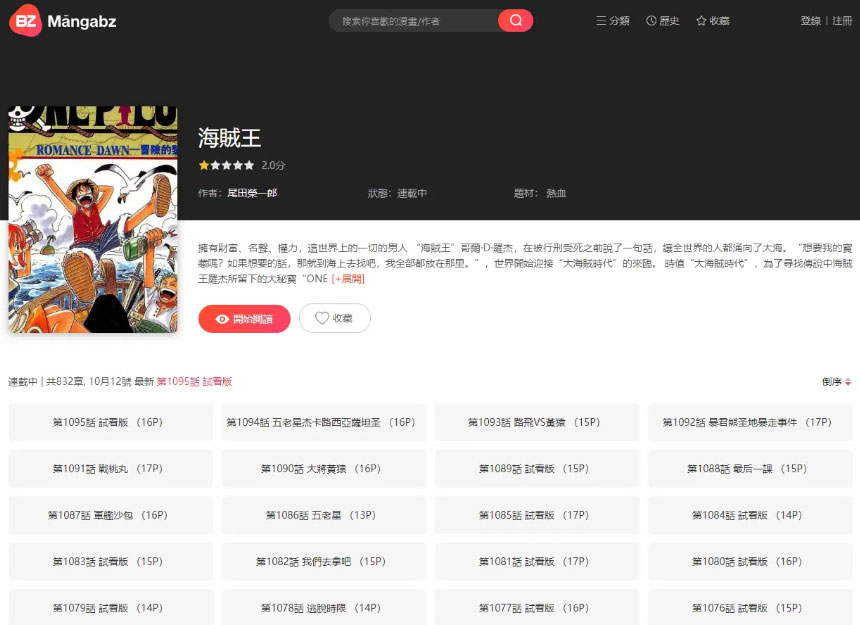This screenshot has width=860, height=625.
Task: Open author 尾田榮一郎 link
Action: [252, 193]
